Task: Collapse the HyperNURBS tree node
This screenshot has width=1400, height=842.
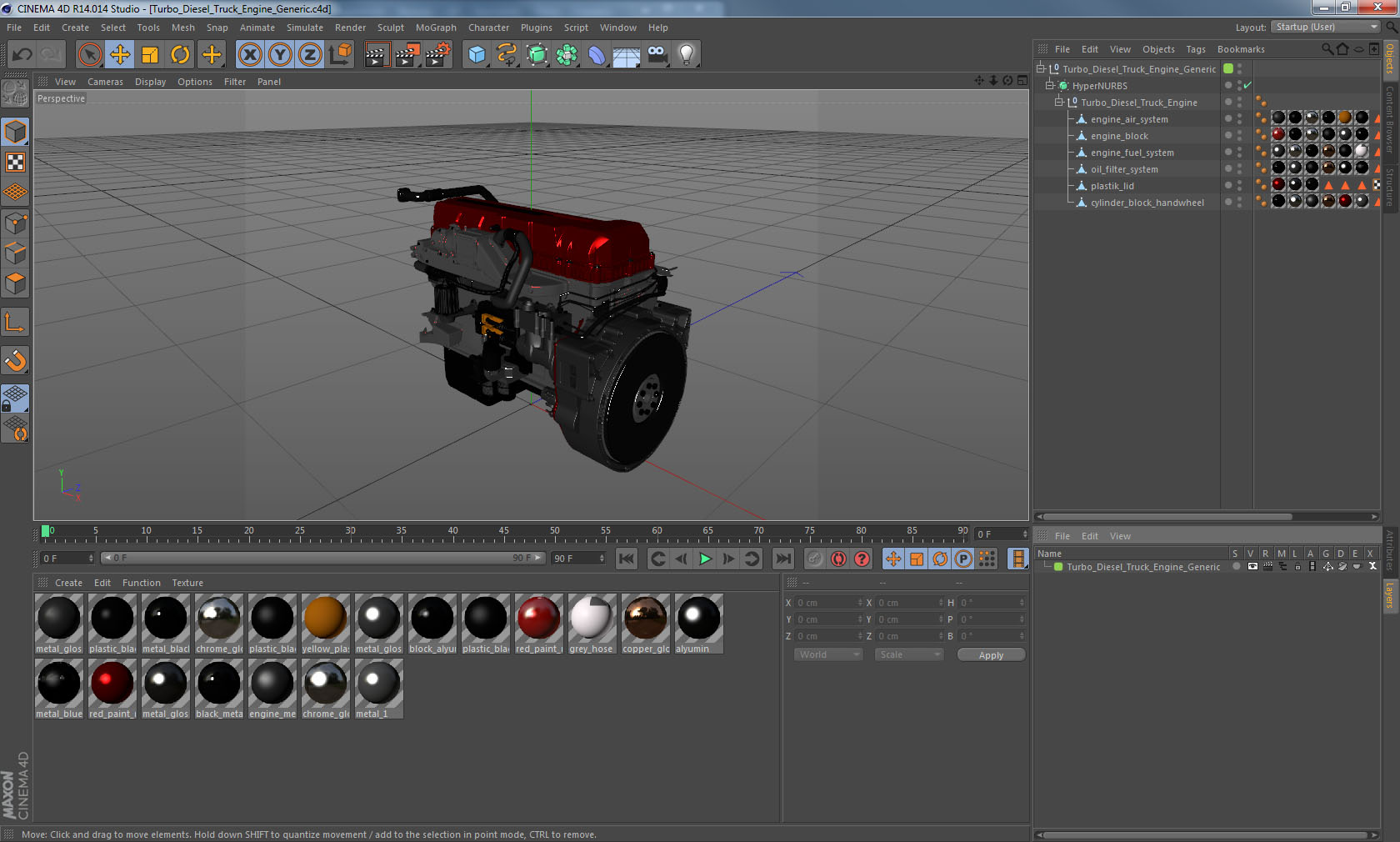Action: (1050, 86)
